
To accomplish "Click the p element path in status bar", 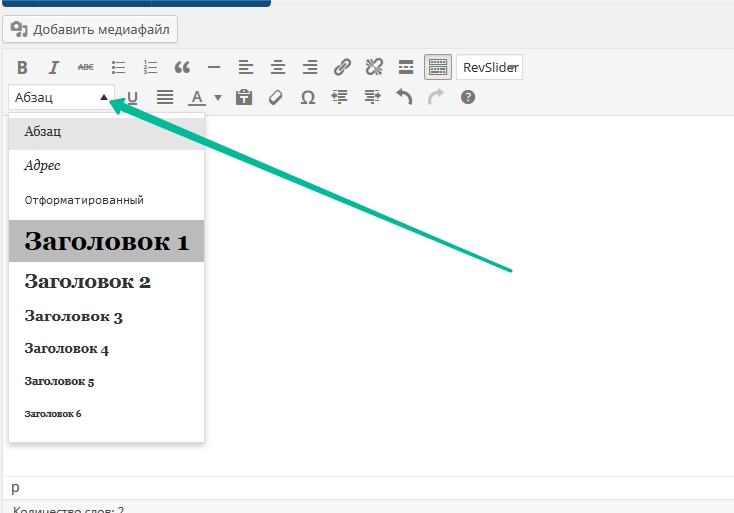I will (x=15, y=487).
